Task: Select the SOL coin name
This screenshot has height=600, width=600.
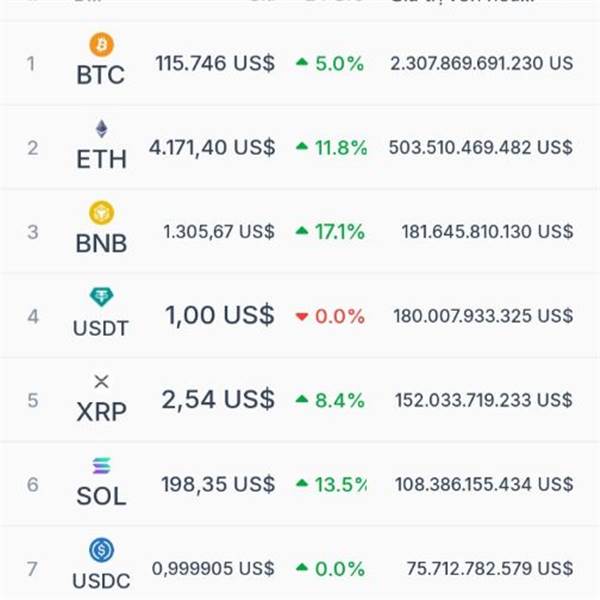Action: pos(101,496)
